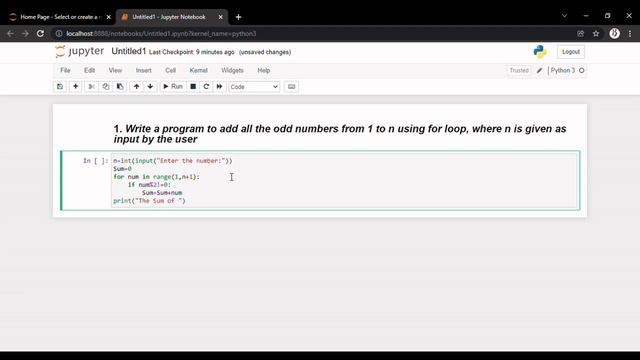Click the pencil edit mode icon
640x360 pixels.
tap(540, 71)
